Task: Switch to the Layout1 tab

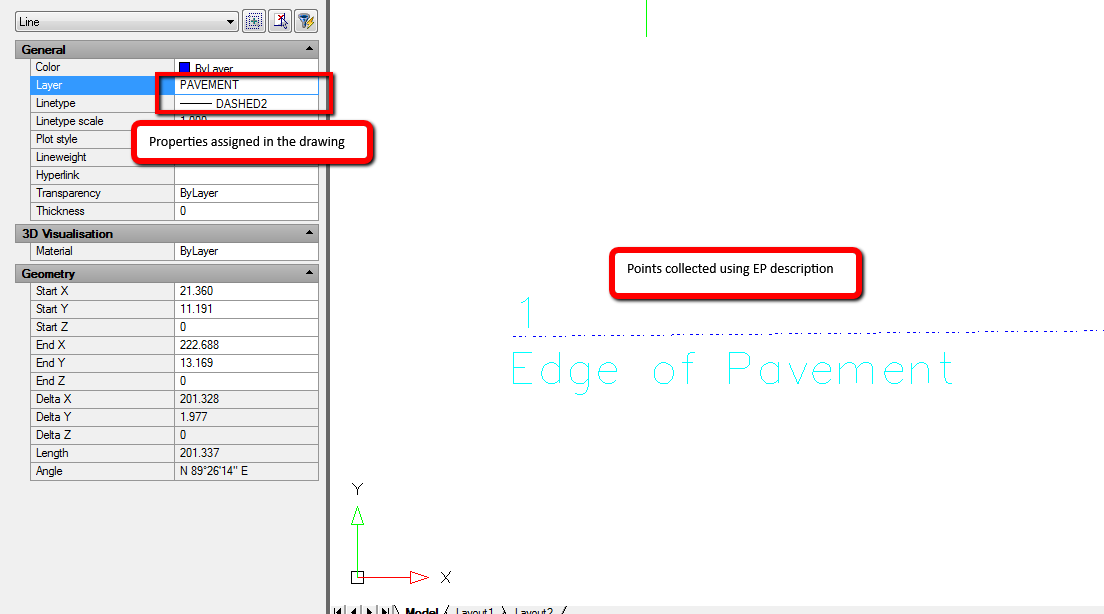Action: [474, 610]
